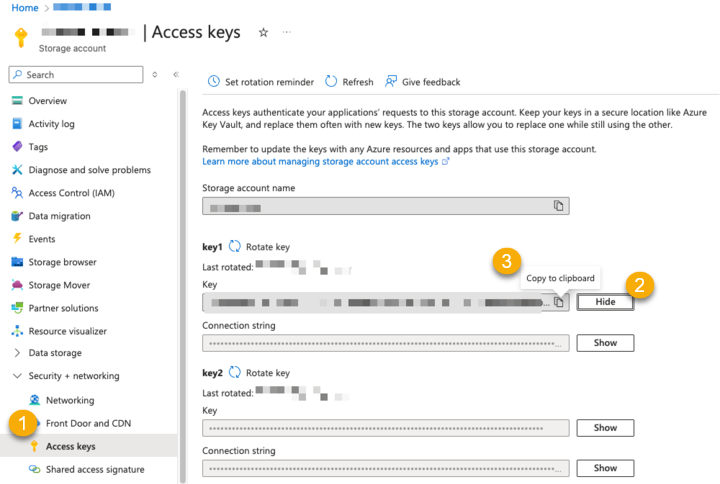The width and height of the screenshot is (720, 484).
Task: Copy key1 key to clipboard
Action: (x=560, y=302)
